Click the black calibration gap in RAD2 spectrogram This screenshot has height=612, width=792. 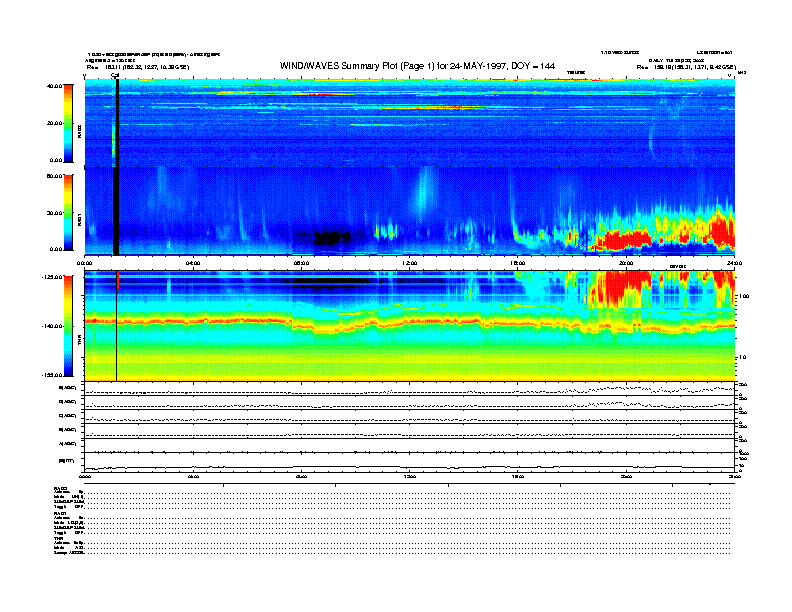117,123
